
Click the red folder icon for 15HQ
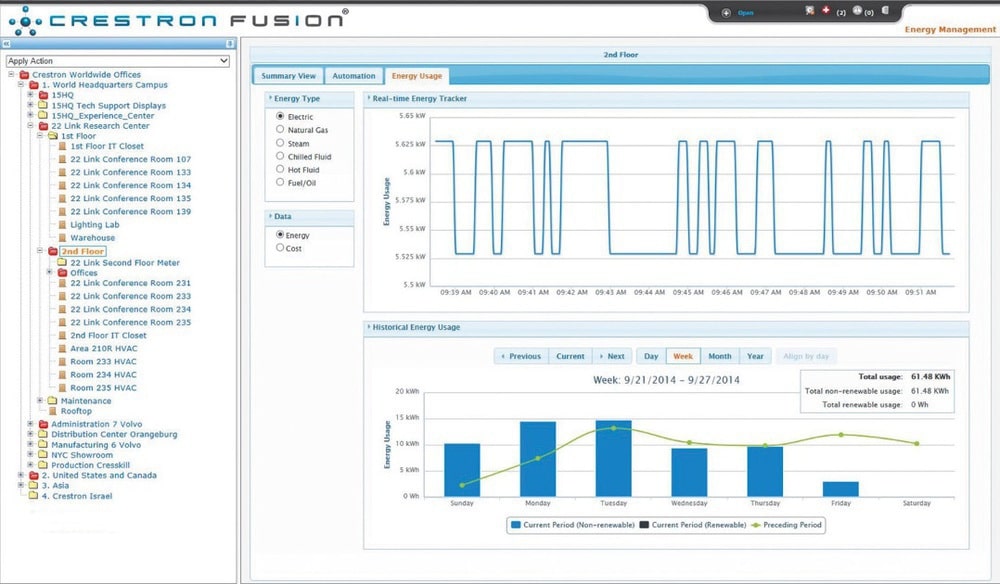coord(43,94)
